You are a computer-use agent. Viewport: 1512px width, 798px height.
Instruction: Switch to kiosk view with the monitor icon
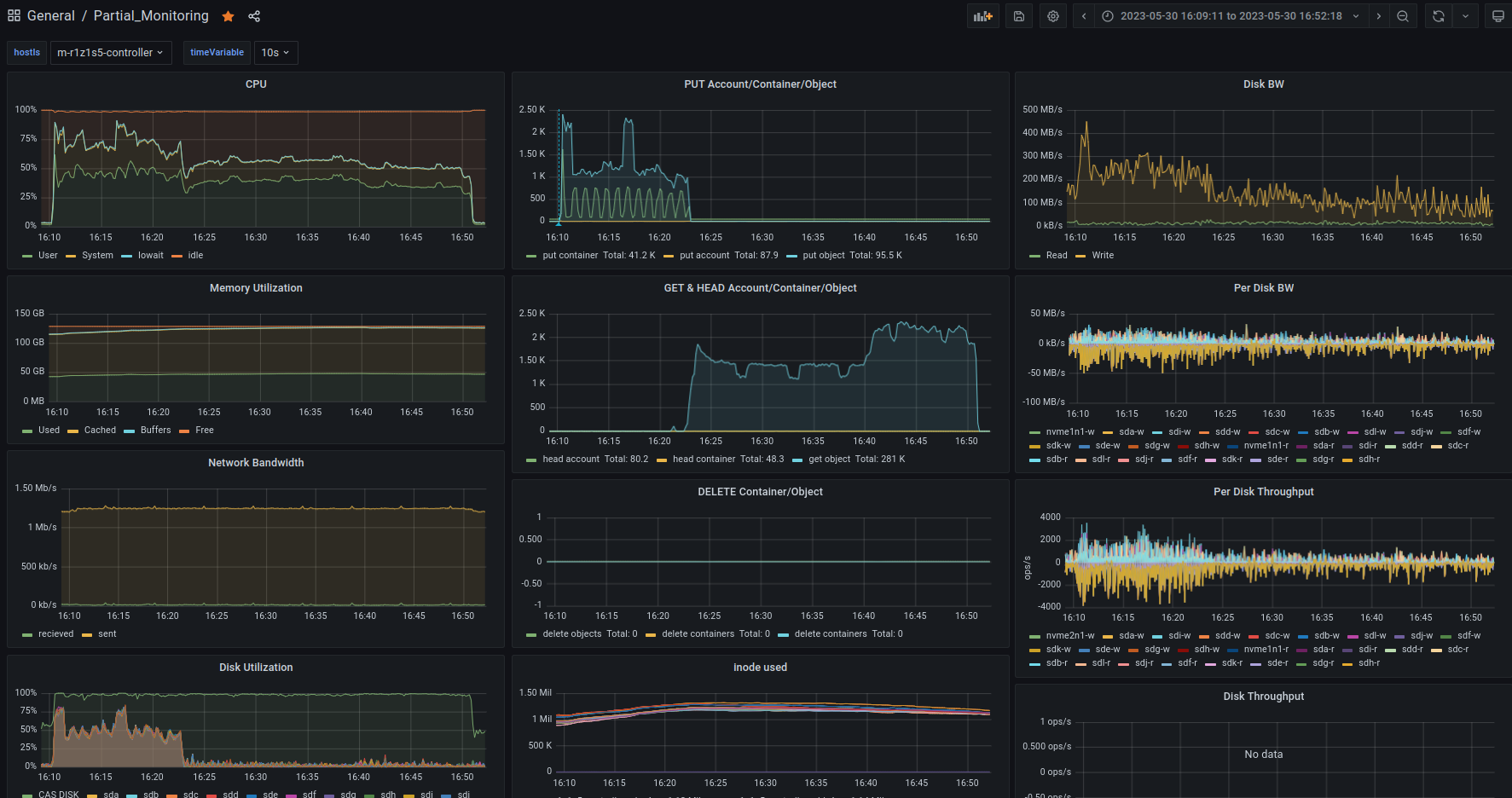pos(1498,16)
